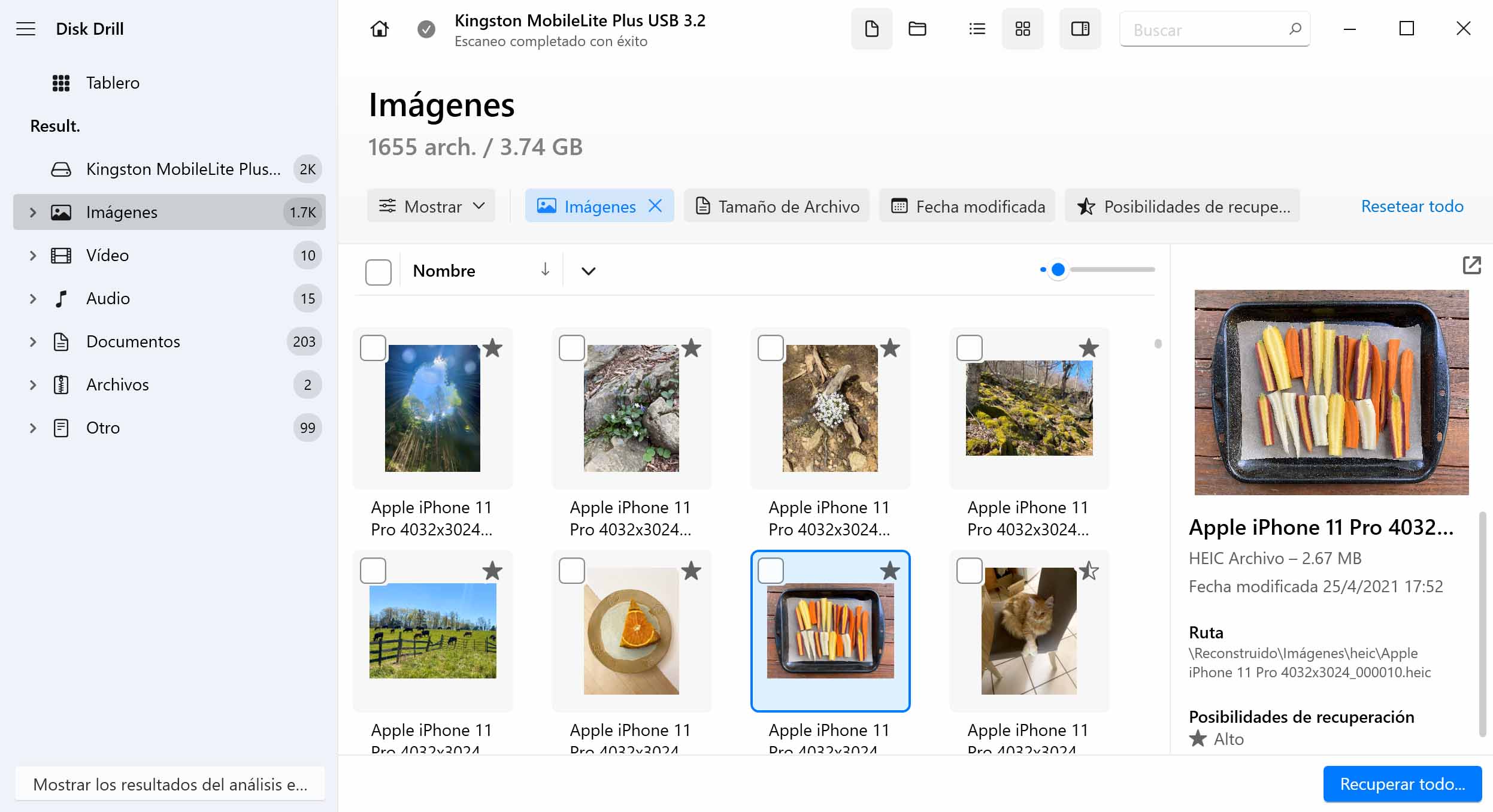Click the scan completed checkmark icon
The image size is (1493, 812).
coord(426,29)
